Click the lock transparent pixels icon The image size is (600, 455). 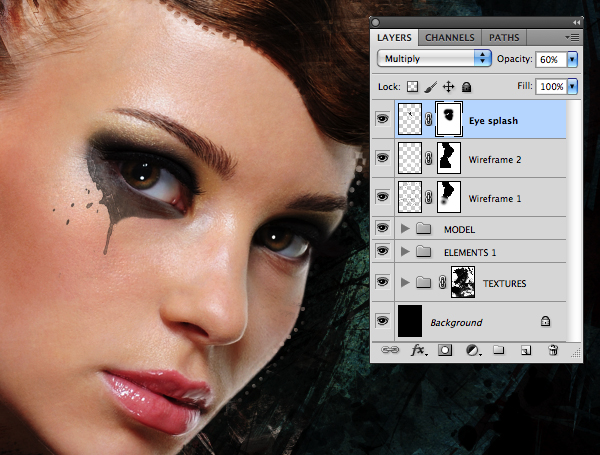(412, 86)
